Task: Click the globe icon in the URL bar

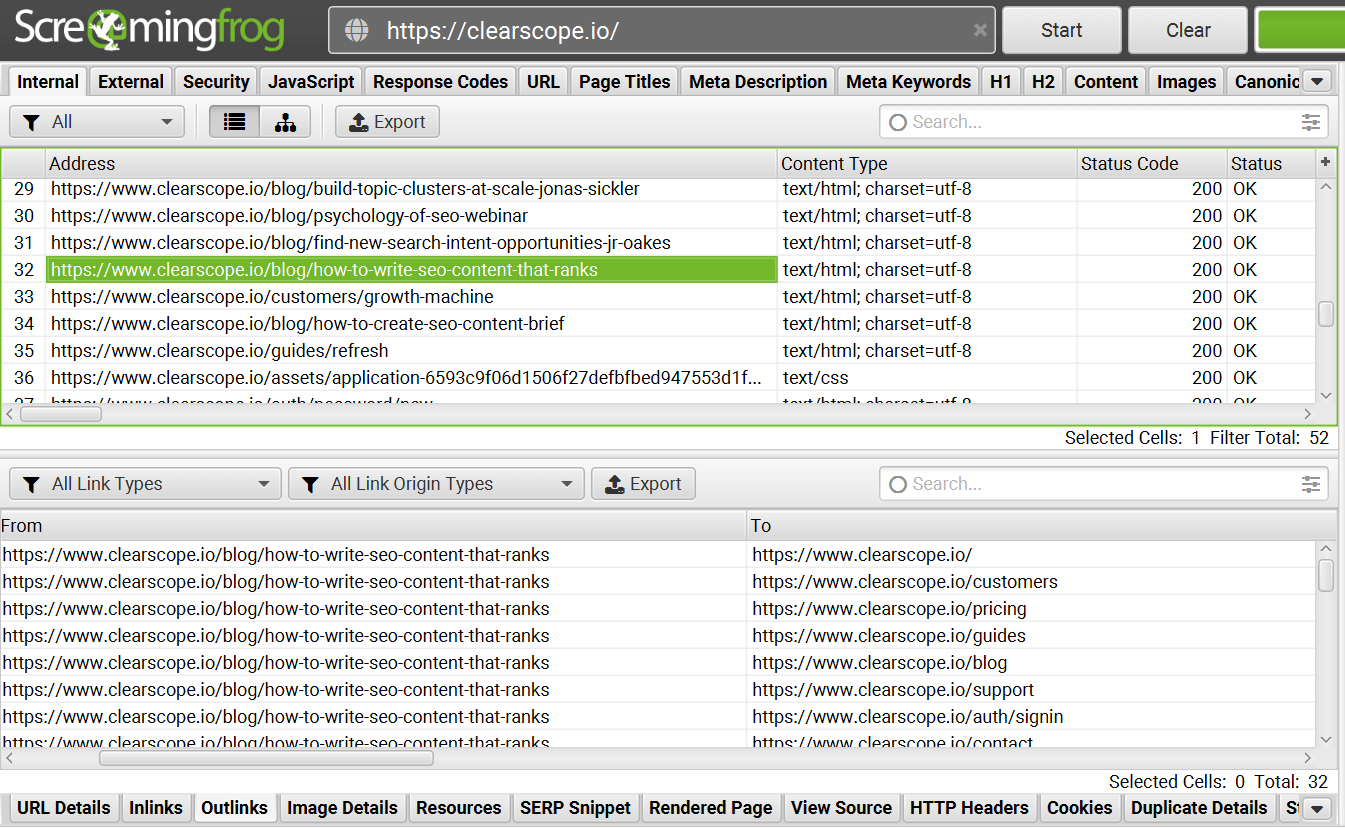Action: point(356,30)
